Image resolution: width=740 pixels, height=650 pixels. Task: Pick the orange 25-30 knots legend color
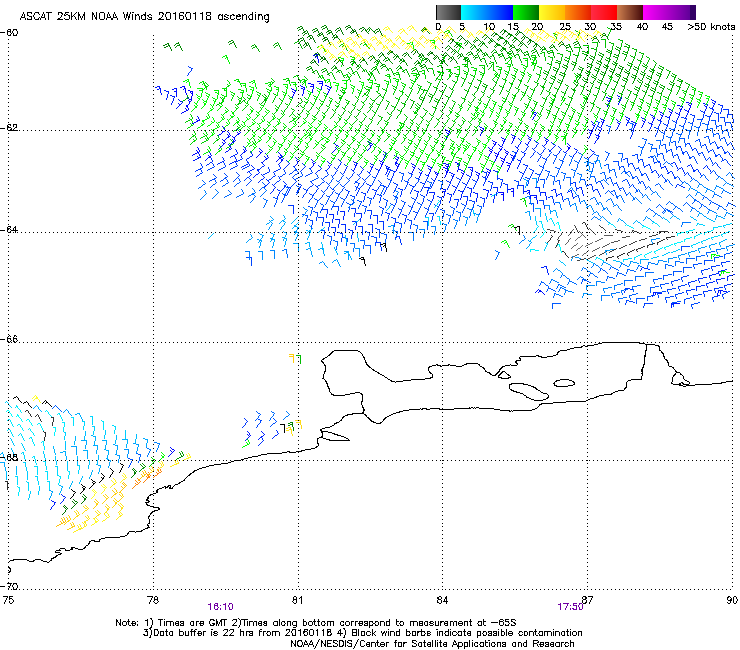[x=578, y=12]
